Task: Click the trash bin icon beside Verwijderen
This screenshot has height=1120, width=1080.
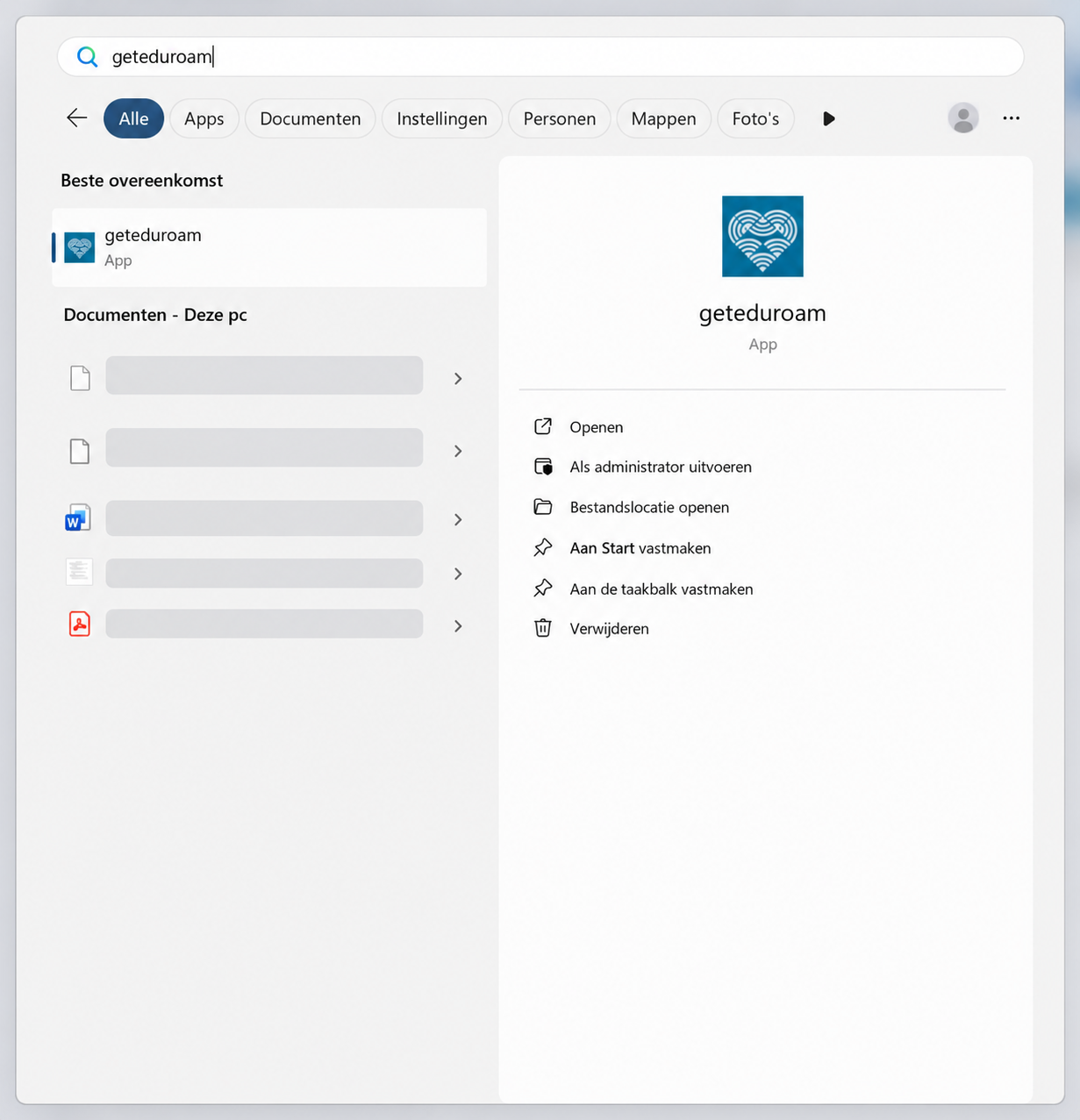Action: 543,628
